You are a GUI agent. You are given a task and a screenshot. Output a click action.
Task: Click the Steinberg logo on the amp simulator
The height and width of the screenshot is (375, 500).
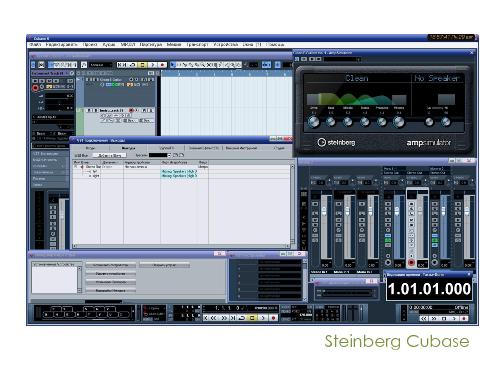click(336, 142)
